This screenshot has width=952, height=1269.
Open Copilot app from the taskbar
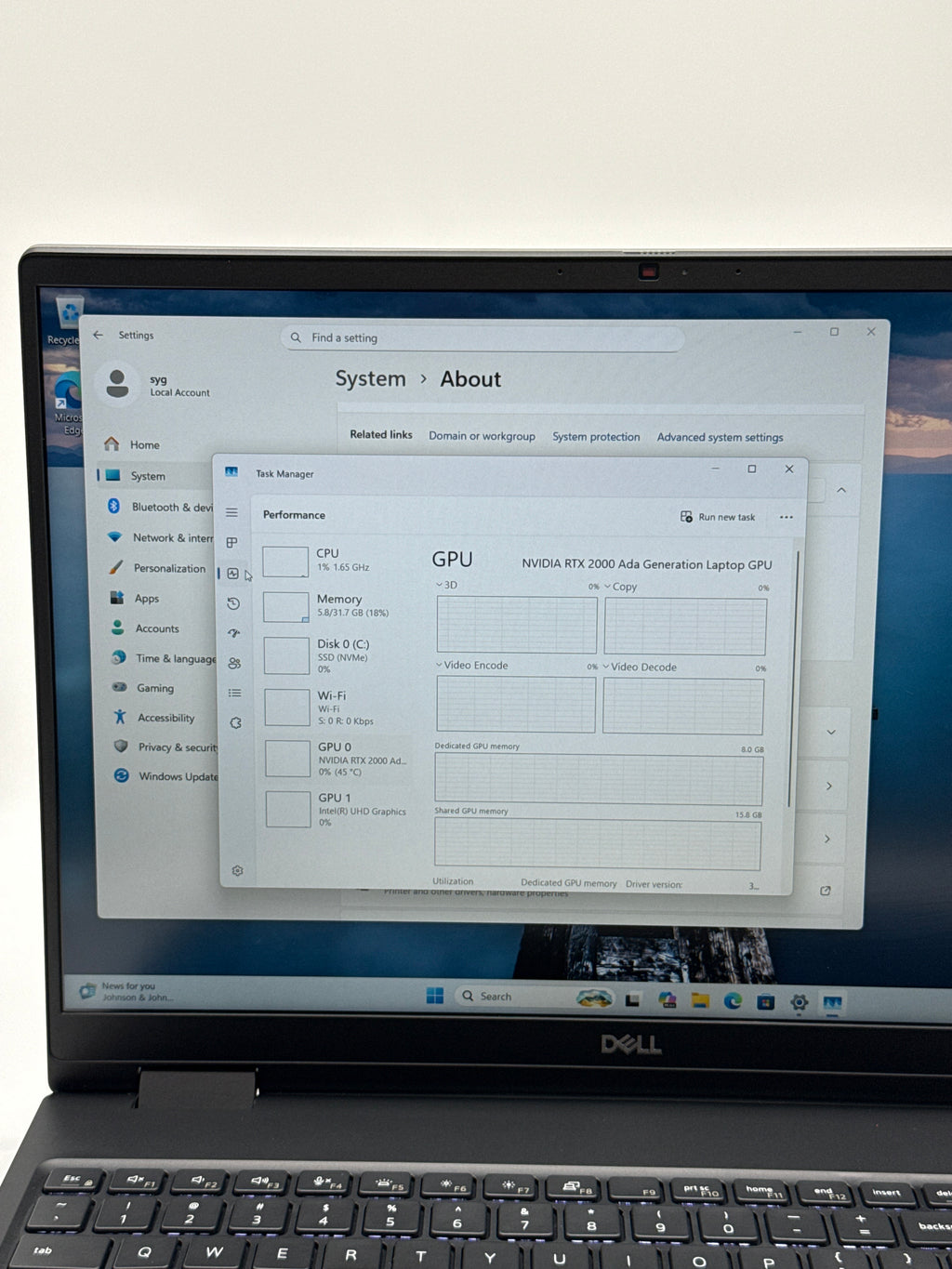pyautogui.click(x=667, y=1000)
